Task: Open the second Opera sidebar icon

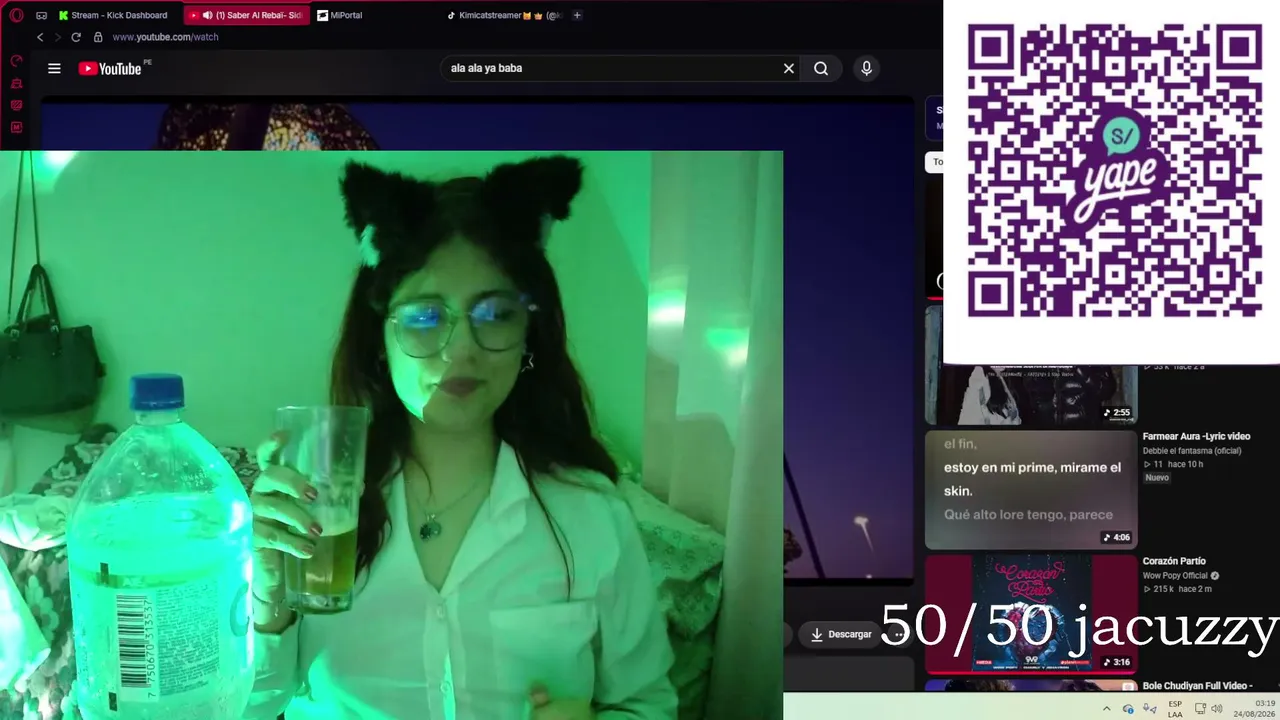Action: click(16, 83)
